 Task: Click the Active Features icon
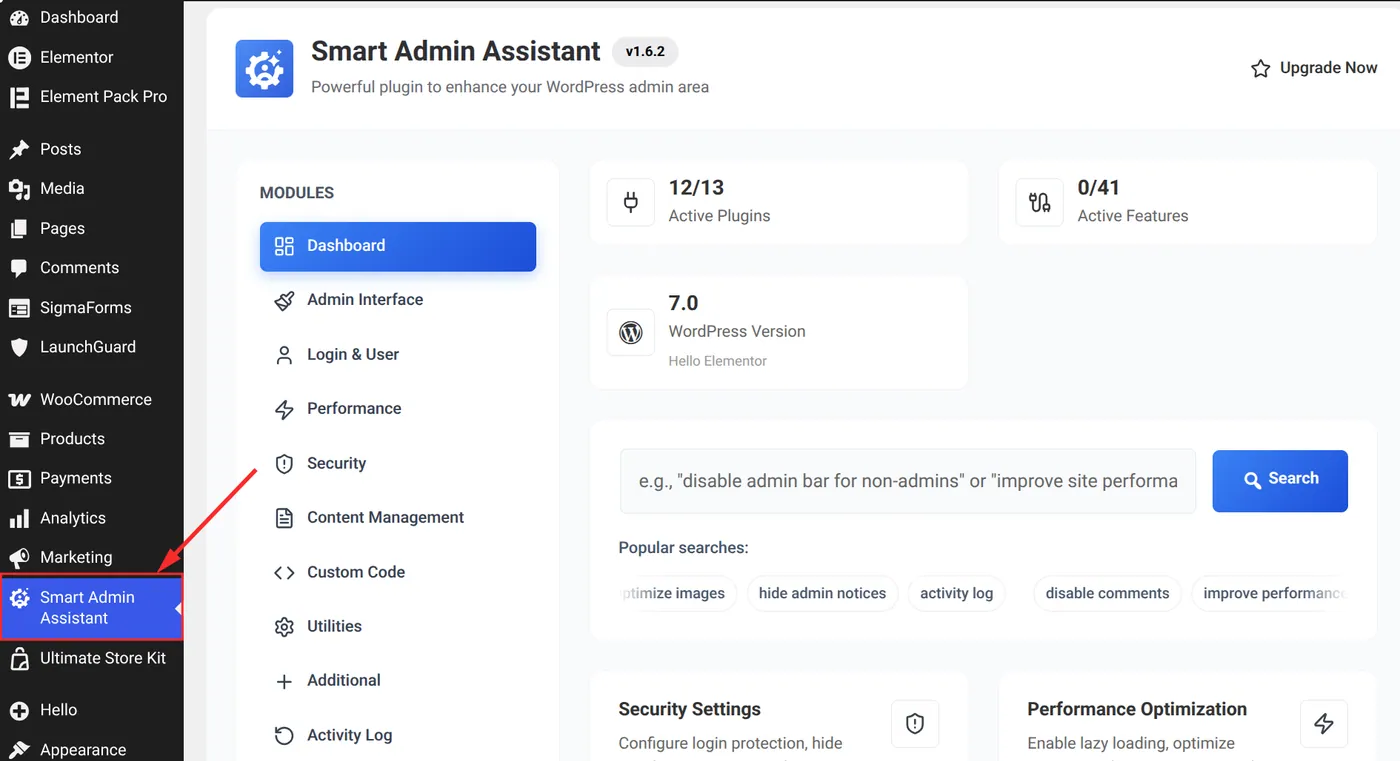click(1040, 203)
